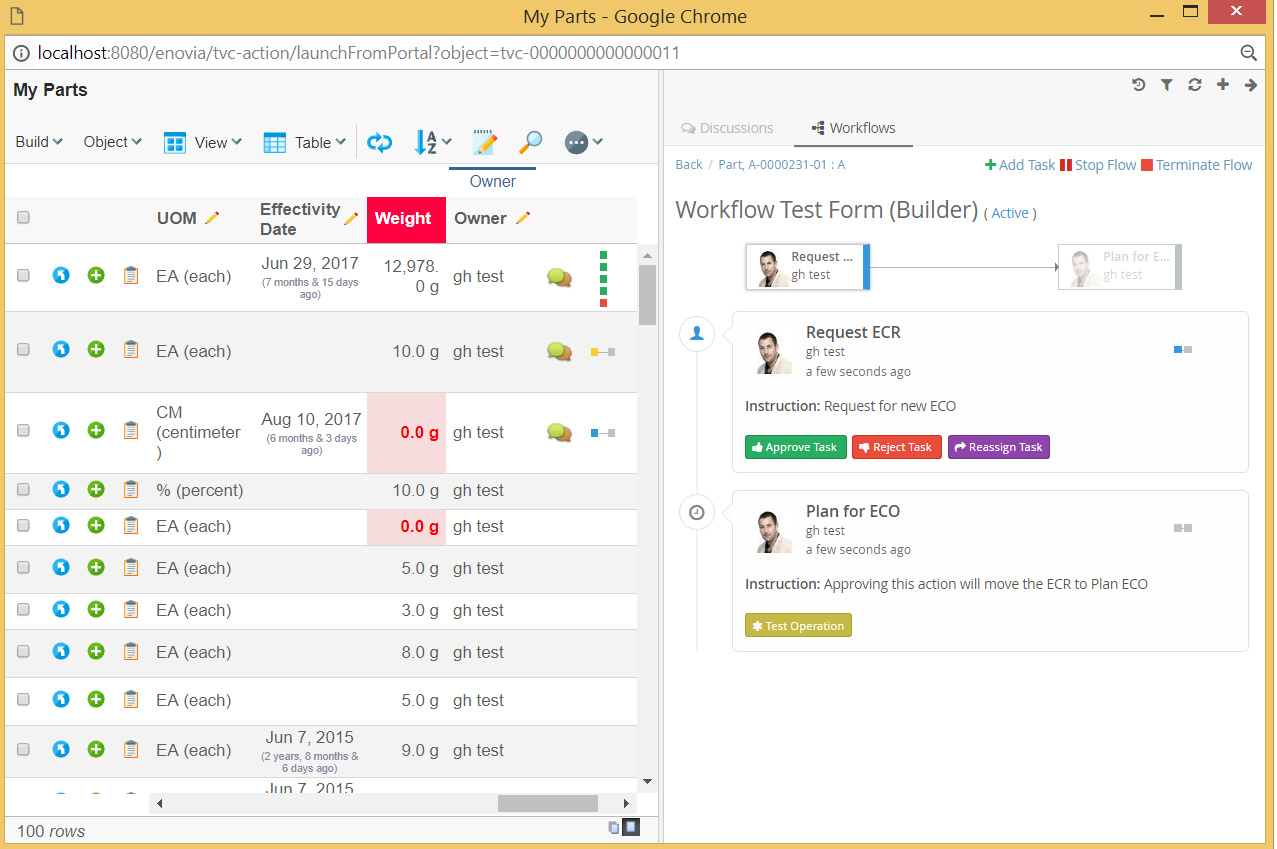Check the checkbox for the % (percent) row
The height and width of the screenshot is (849, 1277).
click(24, 490)
